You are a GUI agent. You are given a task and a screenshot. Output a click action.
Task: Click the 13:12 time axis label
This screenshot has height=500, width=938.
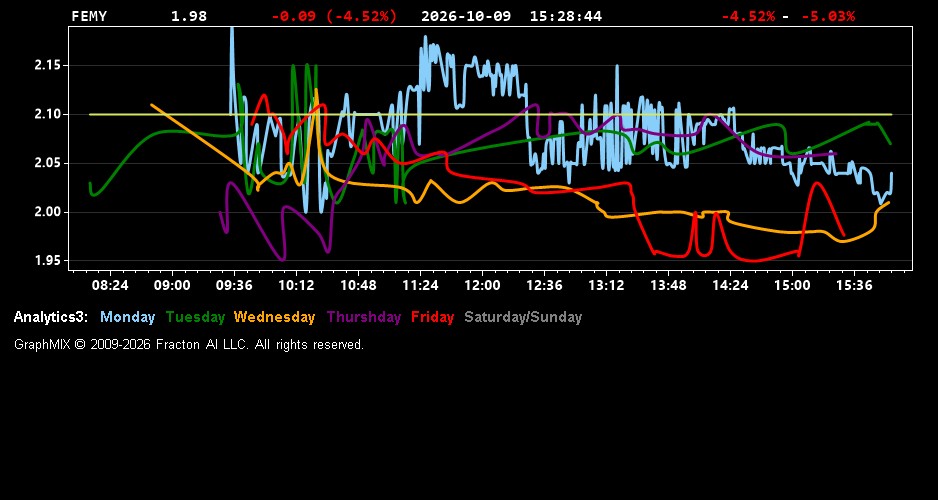[x=606, y=286]
